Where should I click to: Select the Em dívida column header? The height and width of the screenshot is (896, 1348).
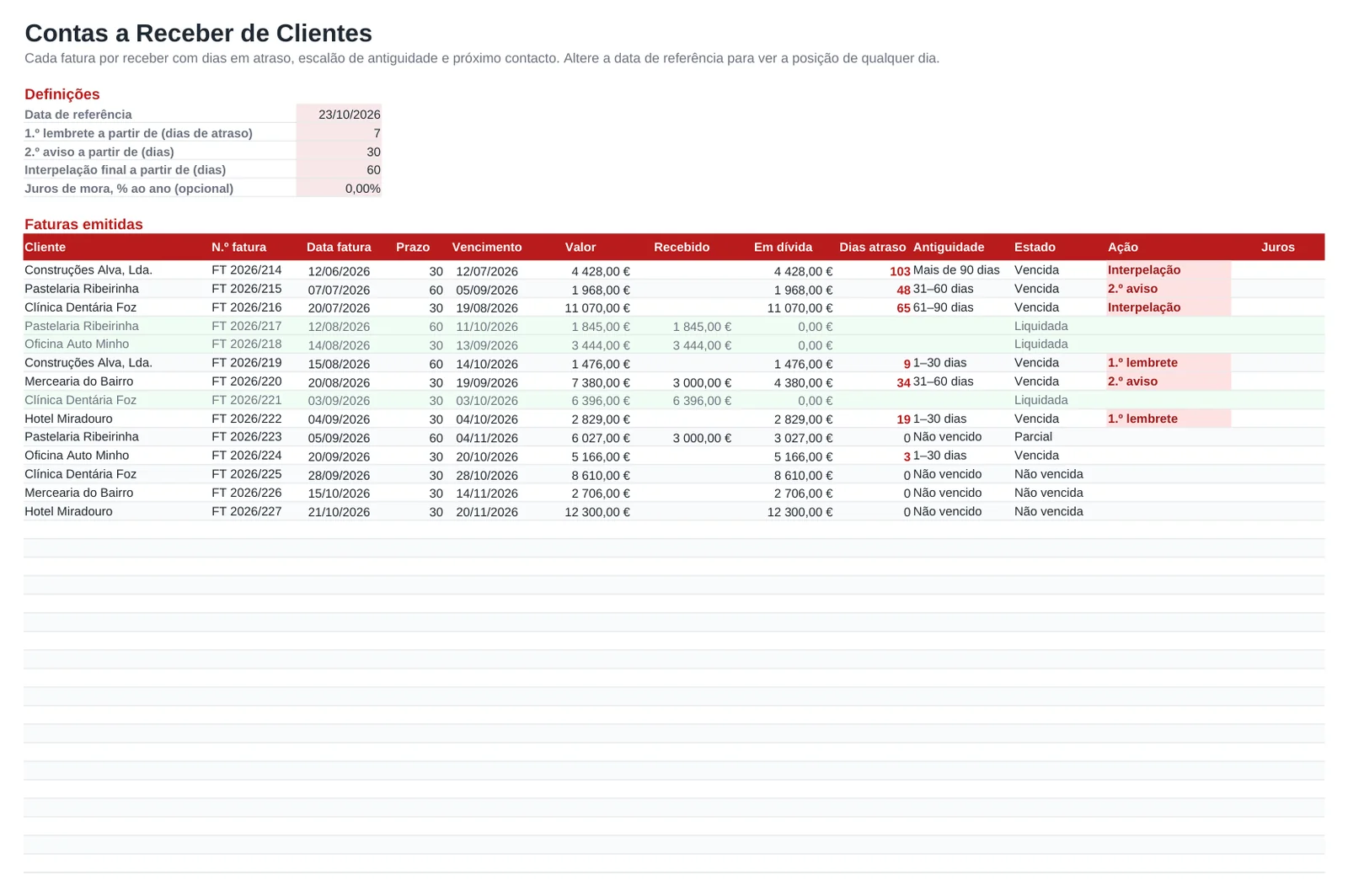tap(783, 247)
